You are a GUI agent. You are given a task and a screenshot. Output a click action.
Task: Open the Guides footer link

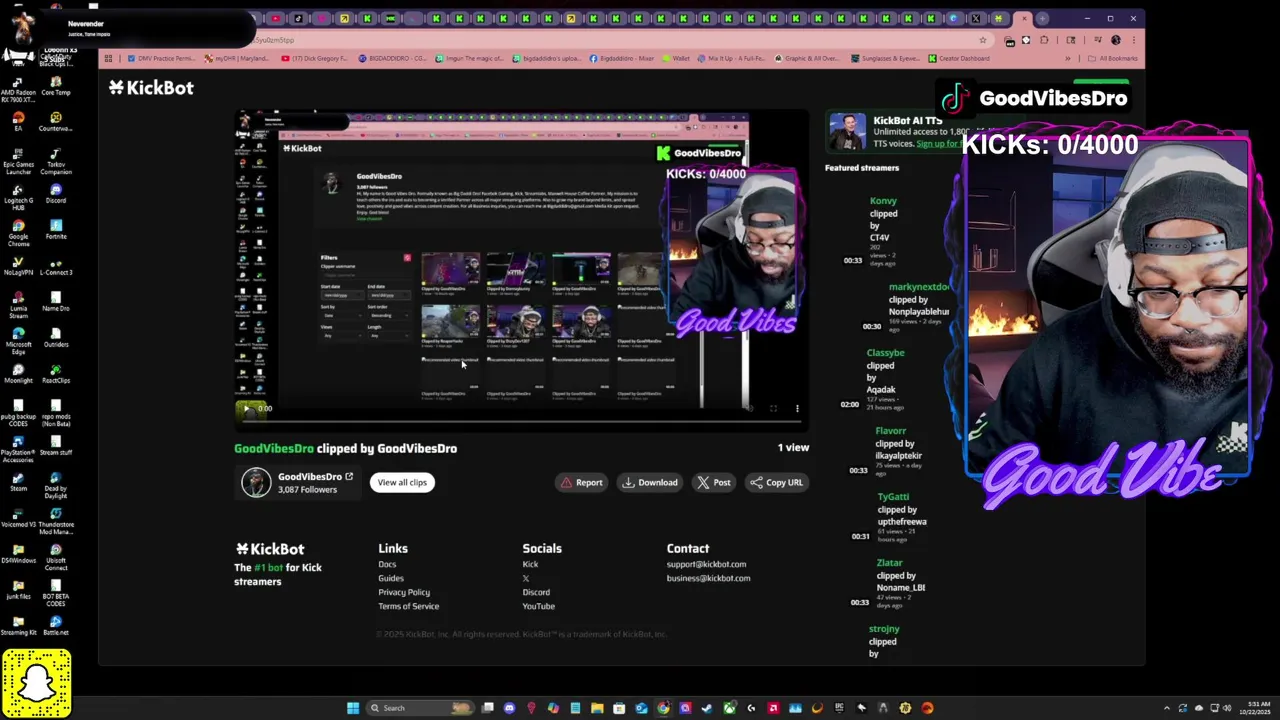[391, 578]
